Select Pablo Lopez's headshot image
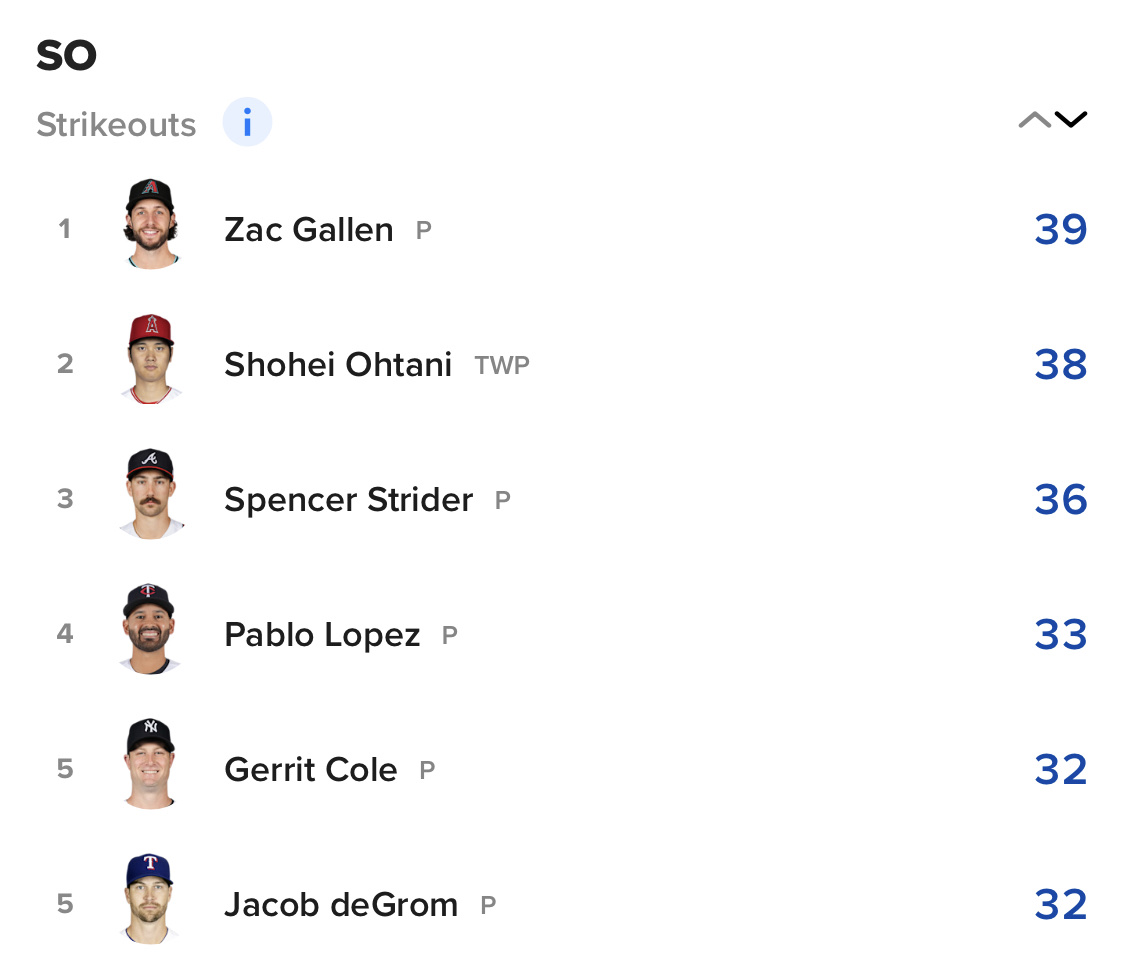This screenshot has height=975, width=1125. pos(151,628)
